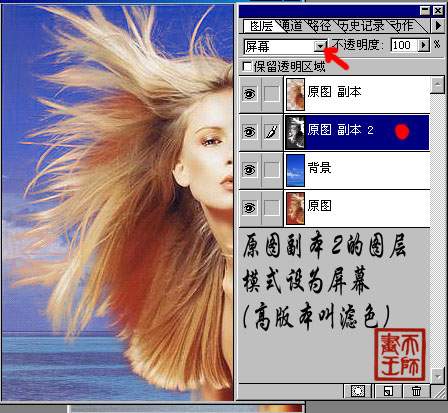Toggle visibility of 原图 副本 2 layer
448x413 pixels.
(250, 132)
